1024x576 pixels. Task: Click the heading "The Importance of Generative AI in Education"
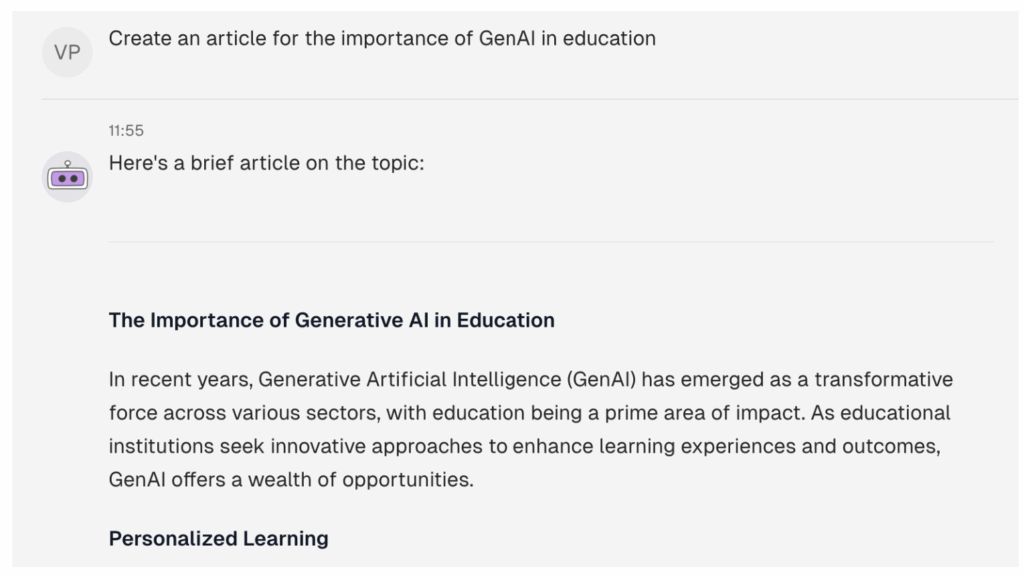pos(332,320)
